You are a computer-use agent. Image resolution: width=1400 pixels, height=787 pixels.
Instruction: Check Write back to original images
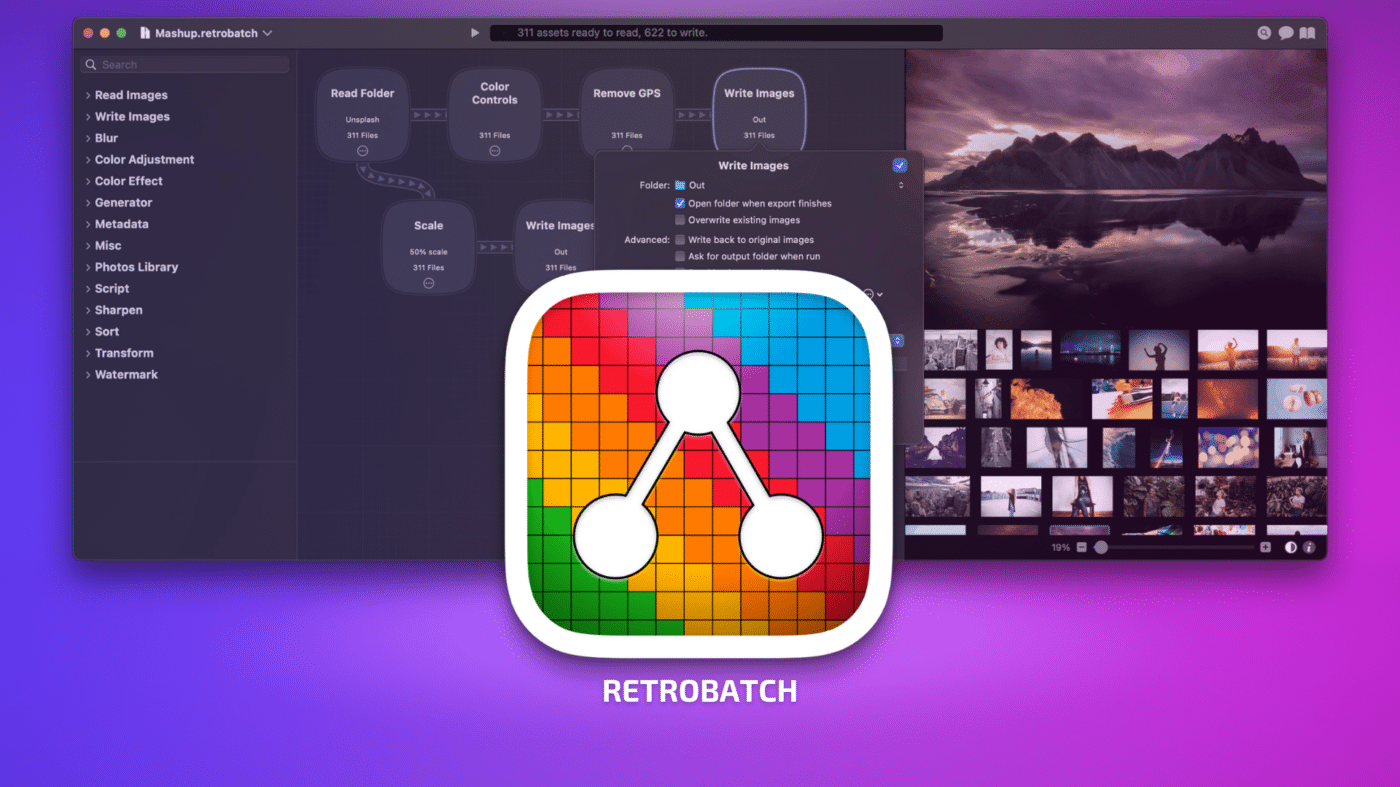(679, 239)
